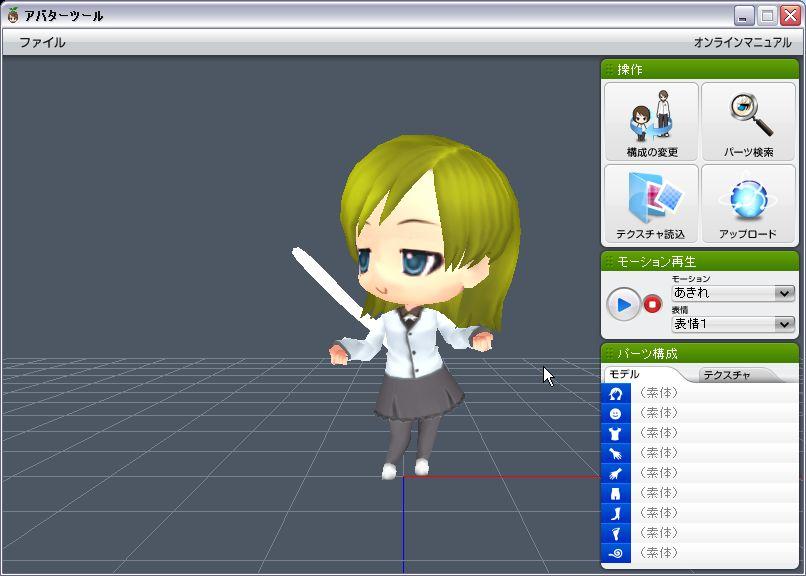
Task: Open the パーツ検索 magnifier parts search
Action: [748, 122]
